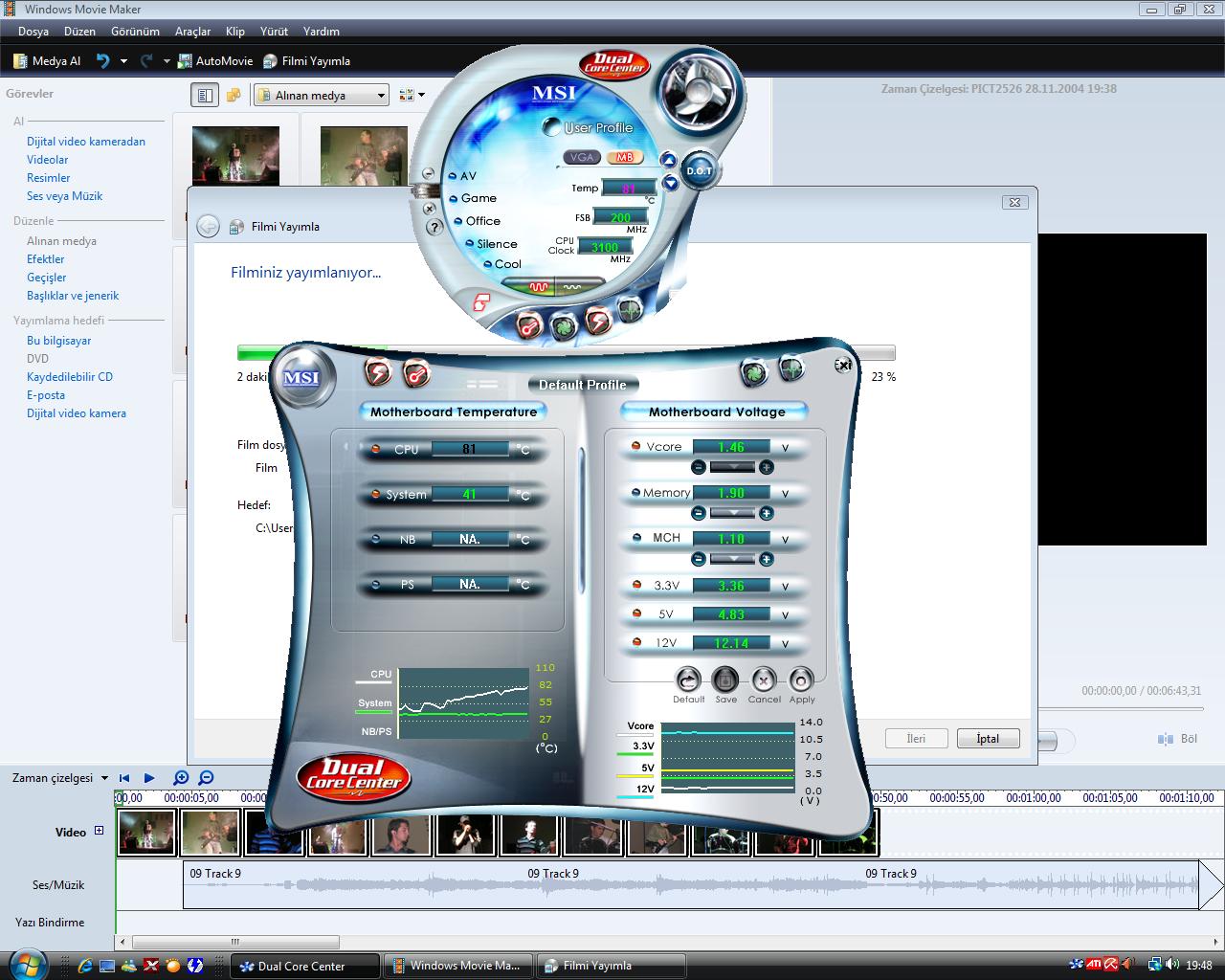Screen dimensions: 1225x980
Task: Click the down arrow next to D.O.T
Action: (671, 182)
